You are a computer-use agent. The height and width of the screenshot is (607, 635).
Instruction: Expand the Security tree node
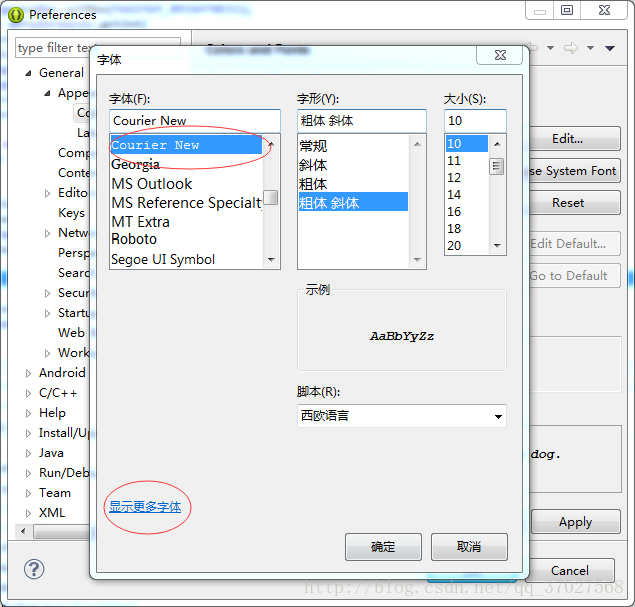[x=47, y=293]
